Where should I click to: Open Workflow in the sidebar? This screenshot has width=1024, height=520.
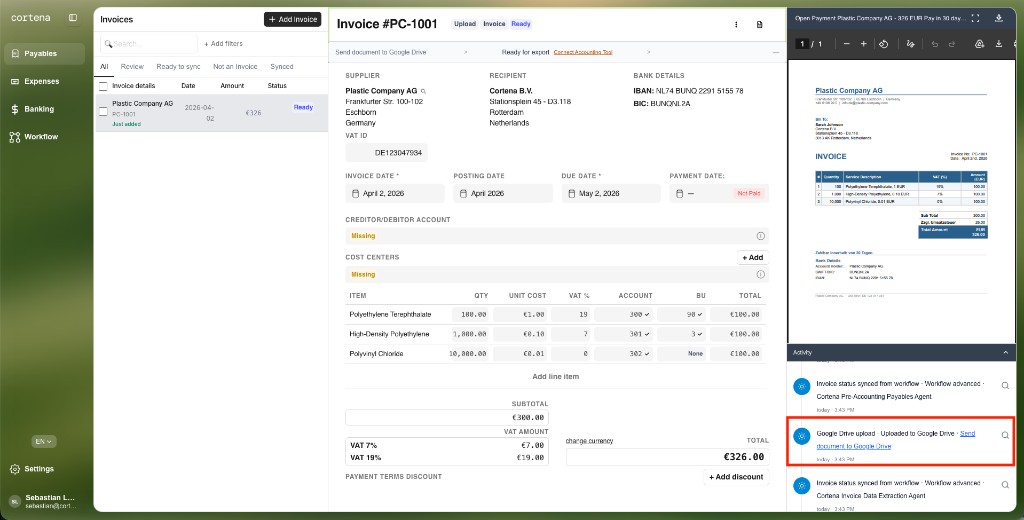click(44, 137)
